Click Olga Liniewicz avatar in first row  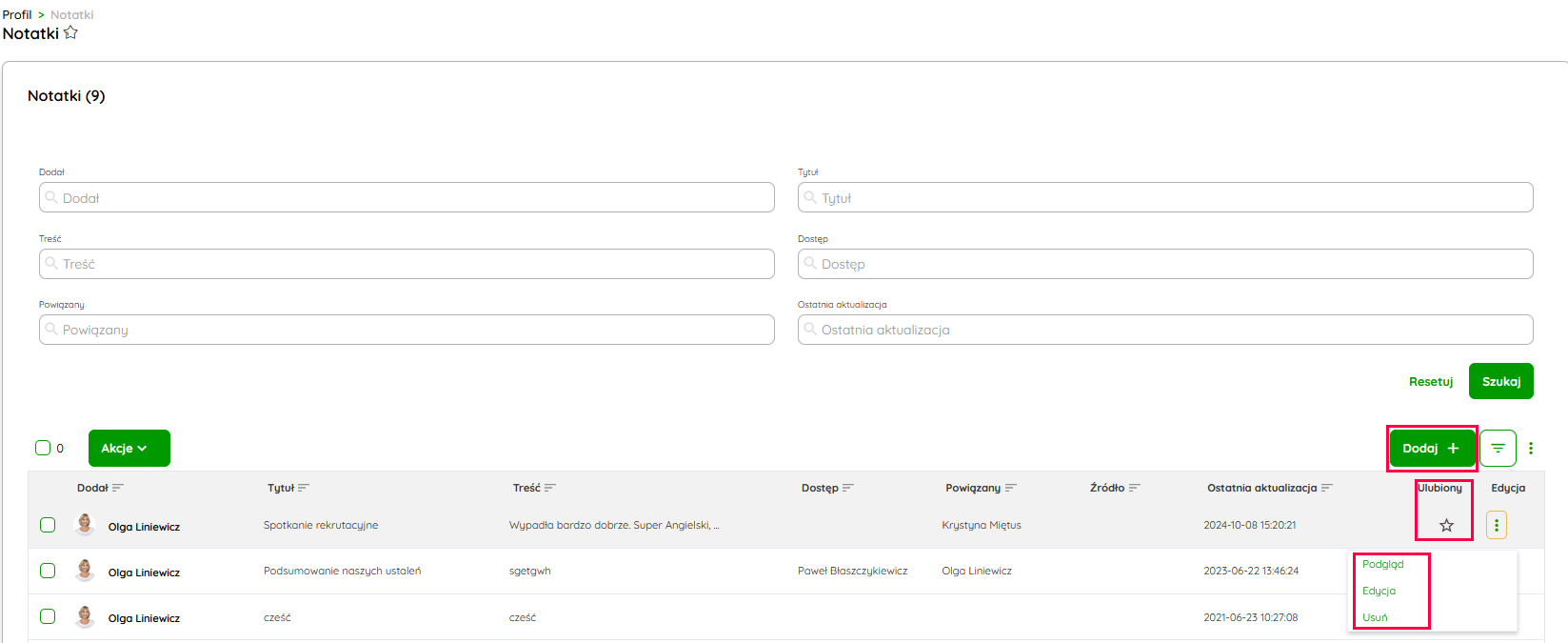click(x=85, y=525)
